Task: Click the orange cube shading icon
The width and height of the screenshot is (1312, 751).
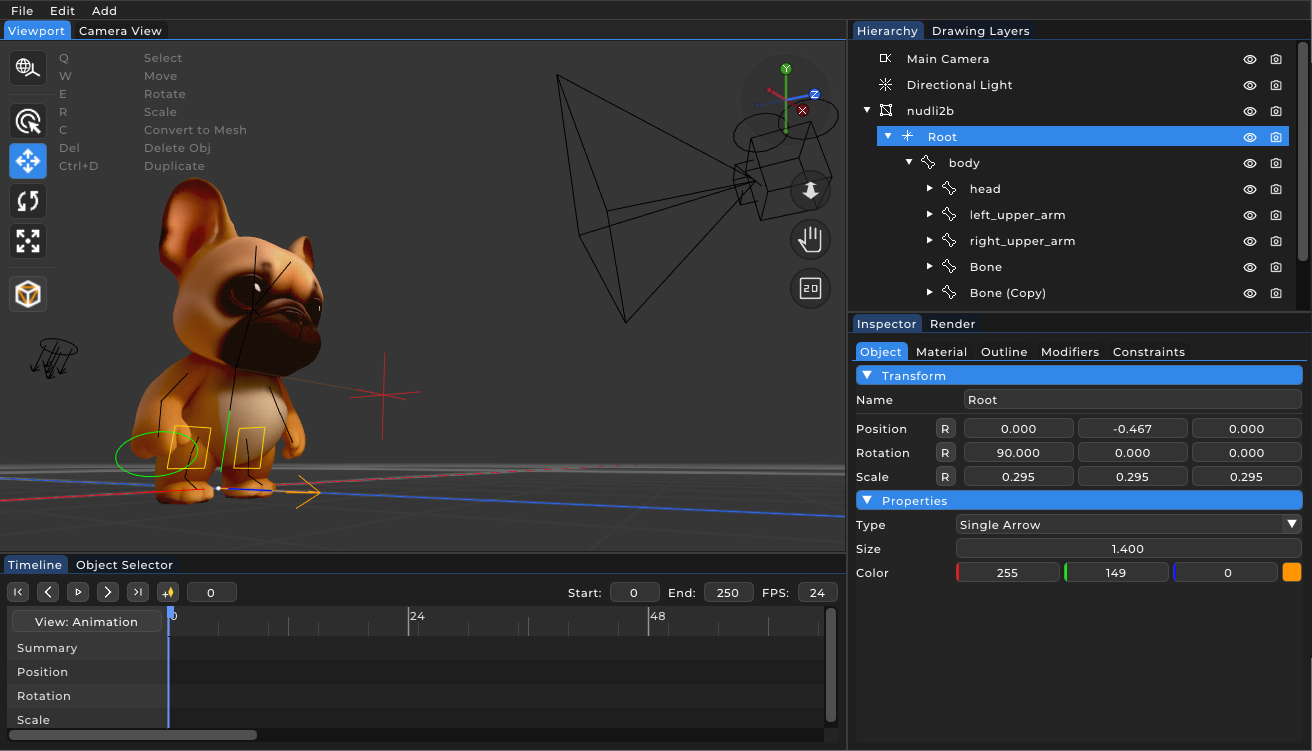Action: click(27, 293)
